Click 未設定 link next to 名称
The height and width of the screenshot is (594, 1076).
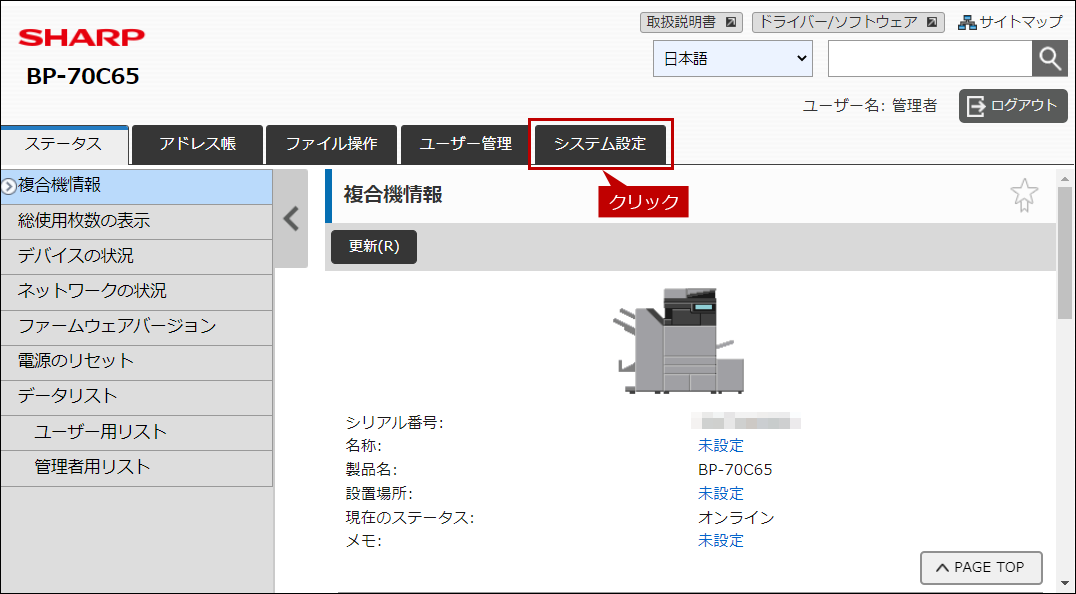(x=721, y=446)
